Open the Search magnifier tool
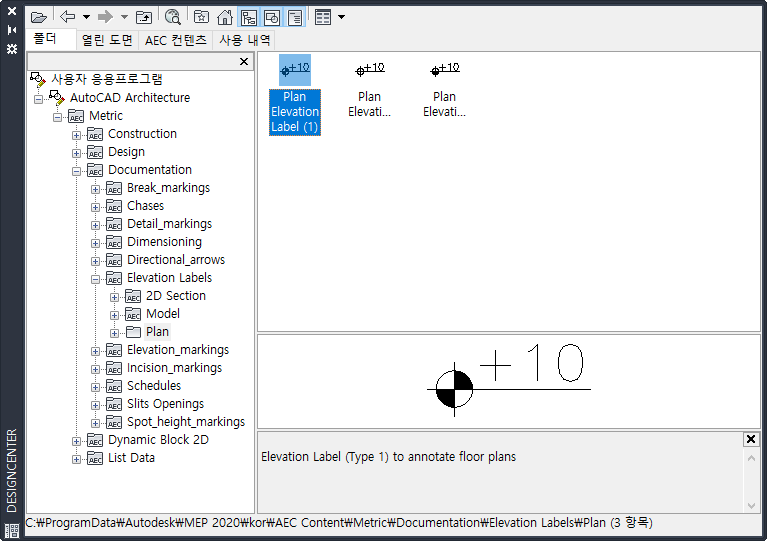 pyautogui.click(x=172, y=17)
